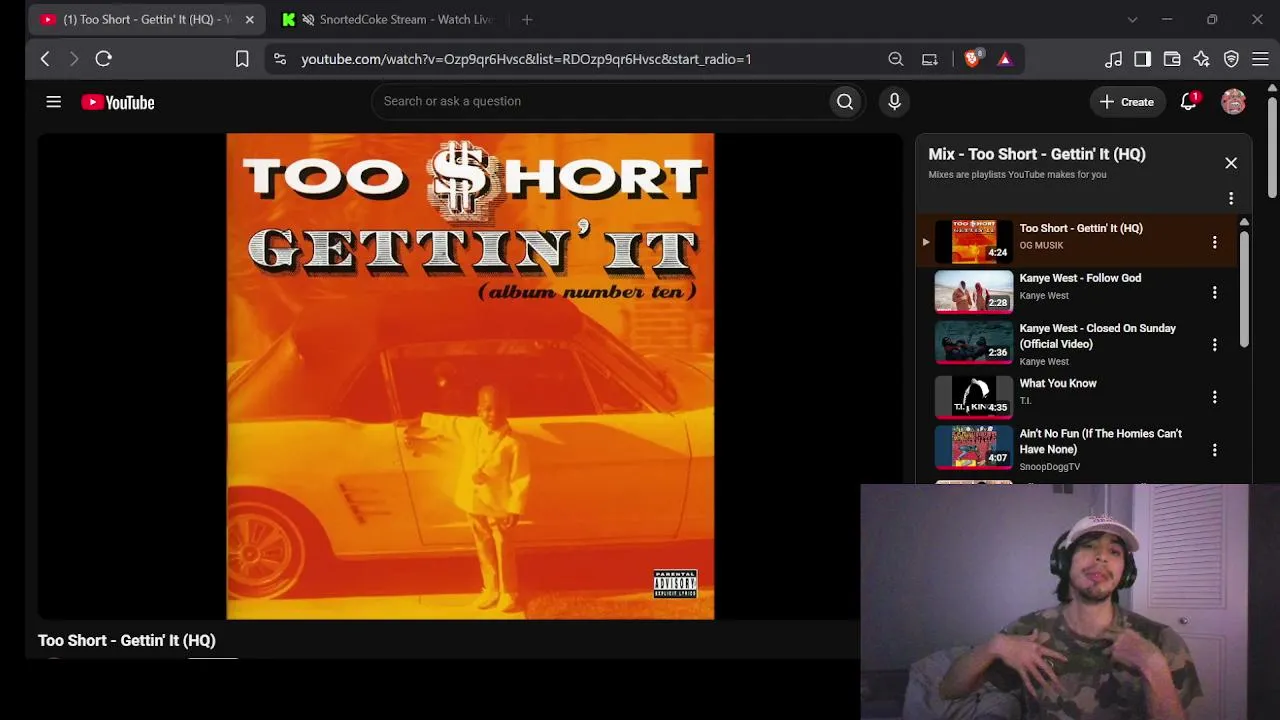This screenshot has width=1280, height=720.
Task: Open the browser hamburger main menu
Action: (1260, 59)
